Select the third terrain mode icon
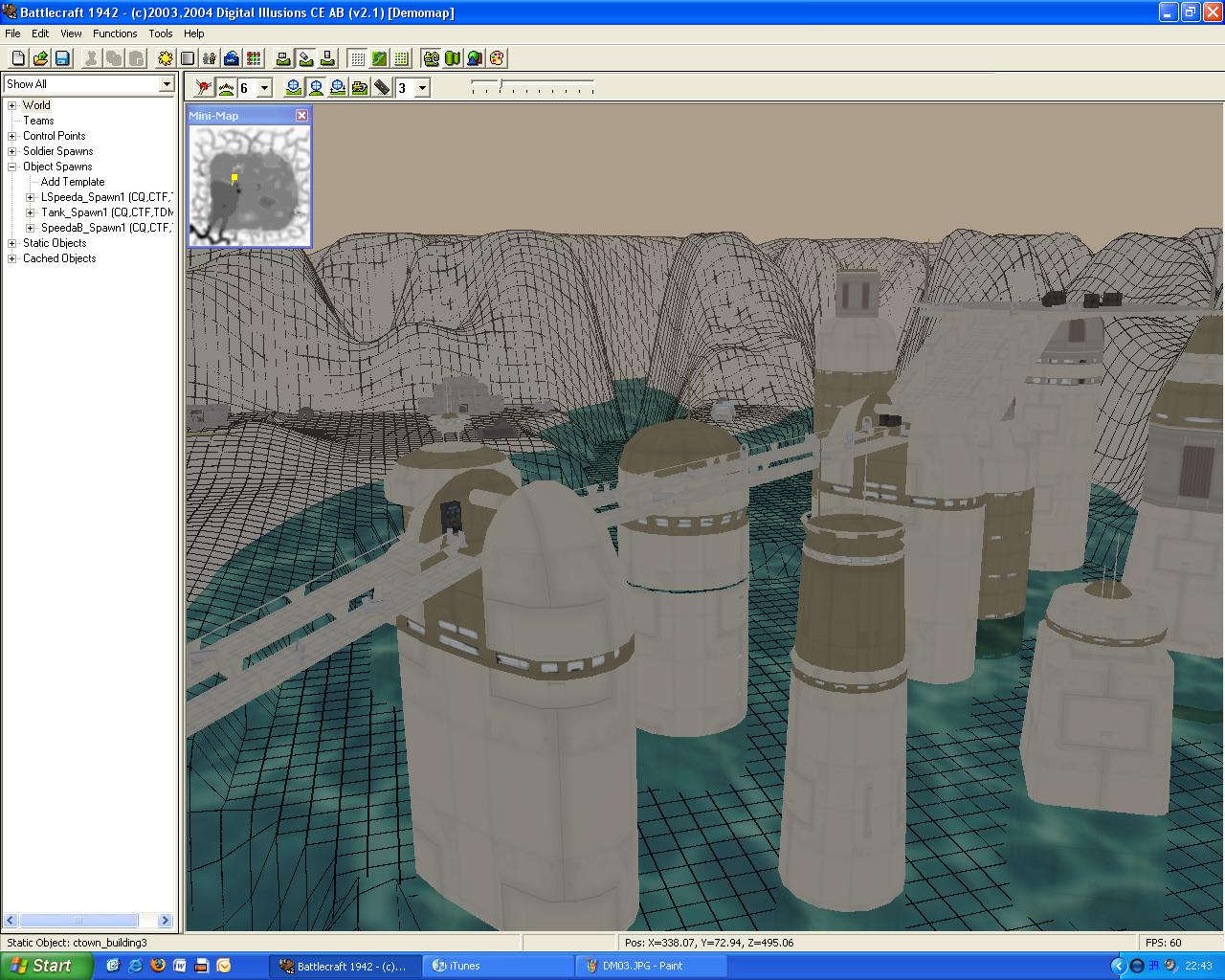 coord(327,58)
